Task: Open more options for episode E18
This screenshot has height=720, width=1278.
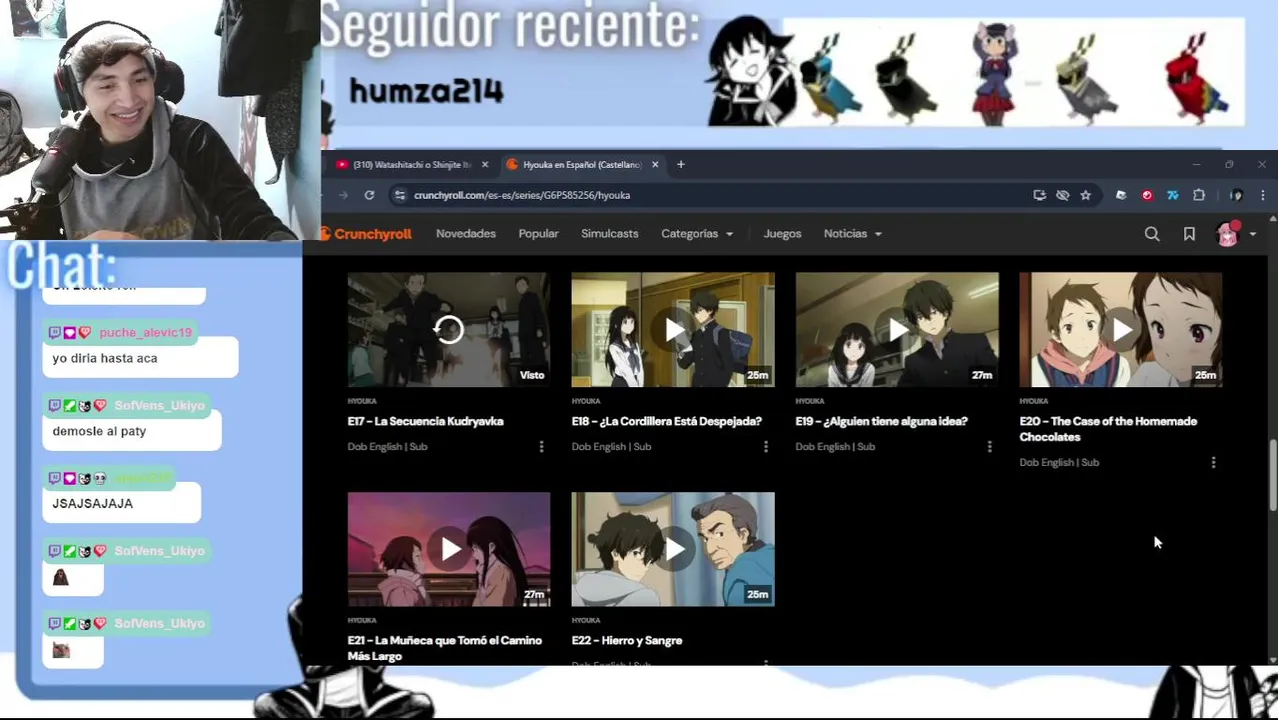Action: [766, 447]
